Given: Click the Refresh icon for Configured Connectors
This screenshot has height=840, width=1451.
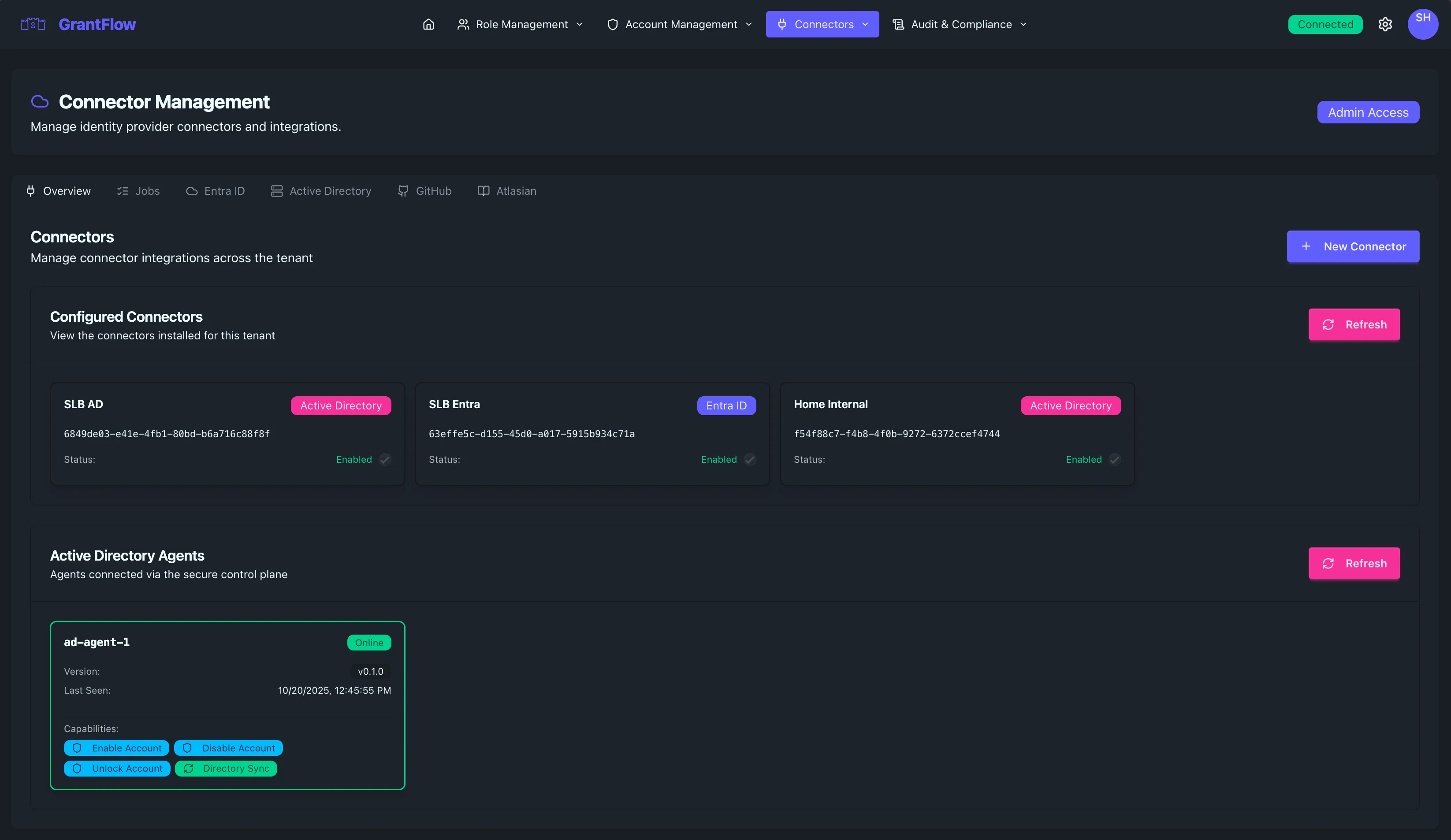Looking at the screenshot, I should (1328, 324).
